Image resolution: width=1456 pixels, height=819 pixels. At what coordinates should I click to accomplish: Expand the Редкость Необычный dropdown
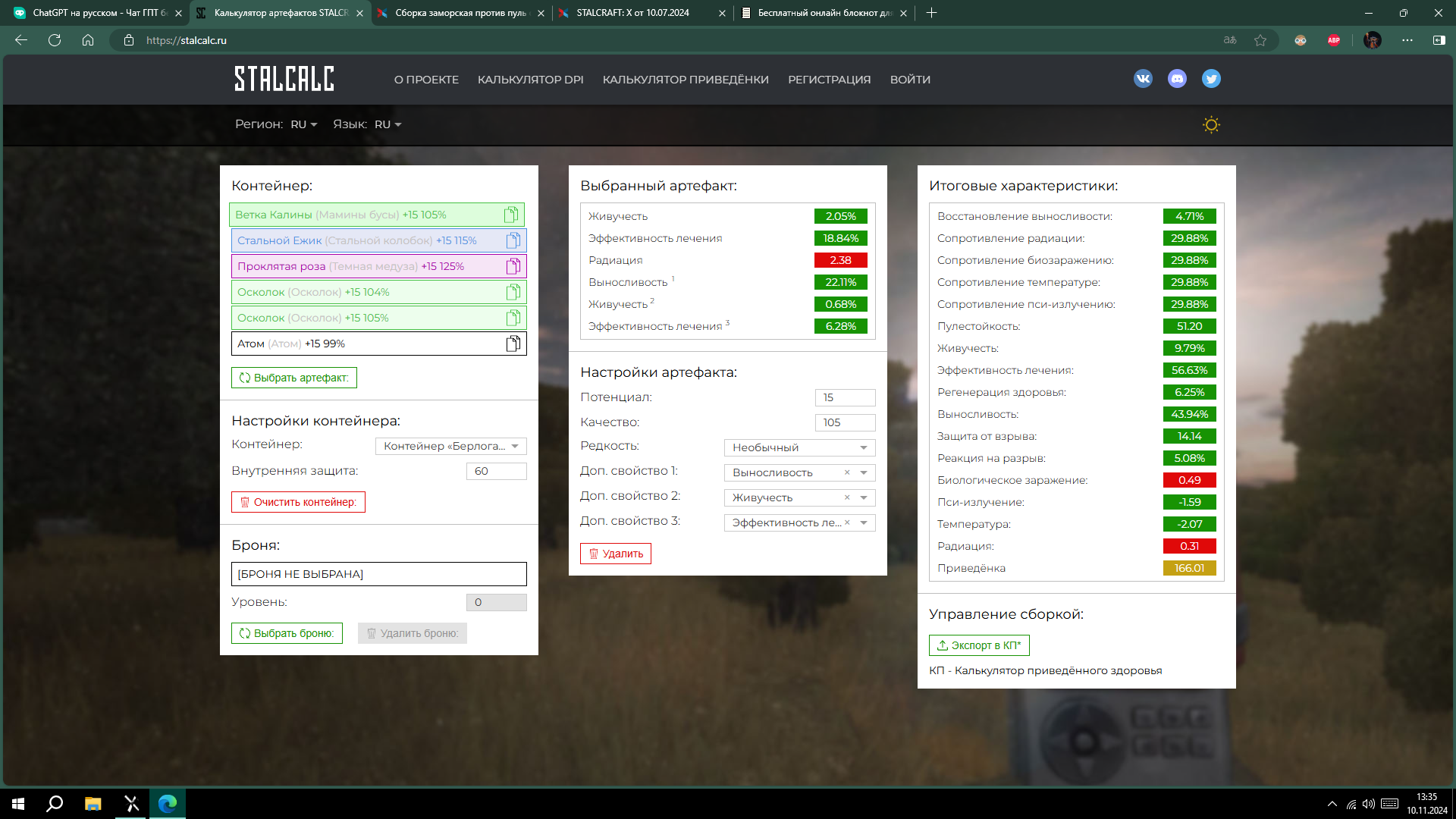pyautogui.click(x=800, y=447)
